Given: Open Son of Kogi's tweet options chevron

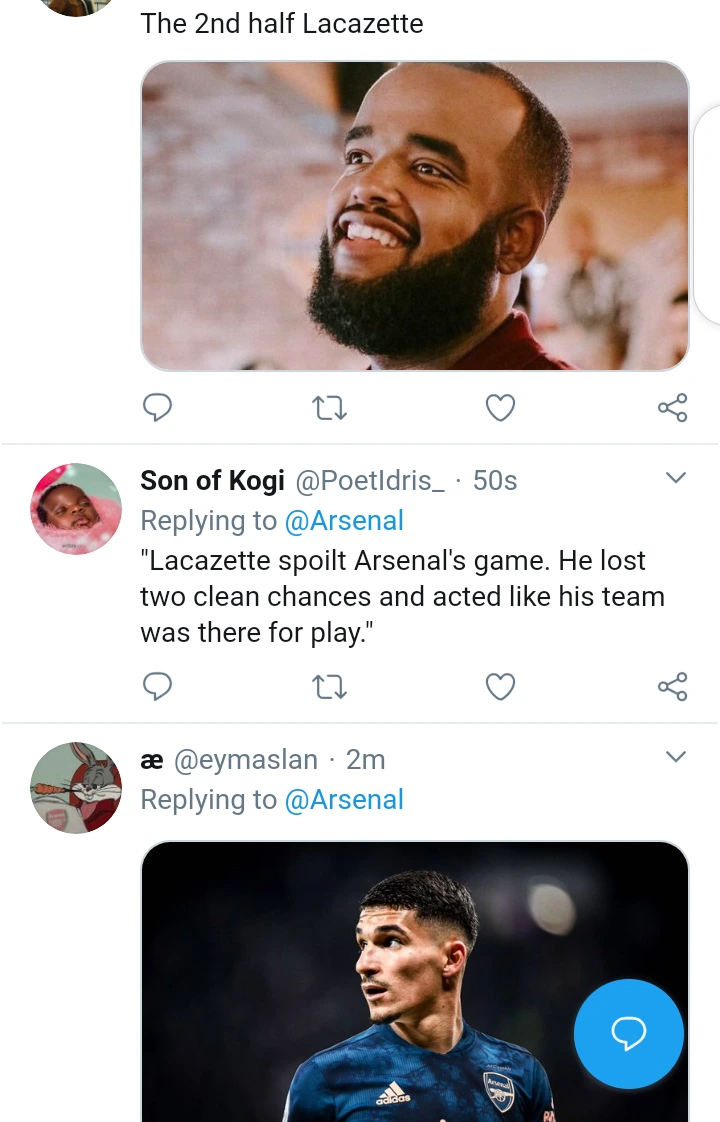Looking at the screenshot, I should [676, 477].
